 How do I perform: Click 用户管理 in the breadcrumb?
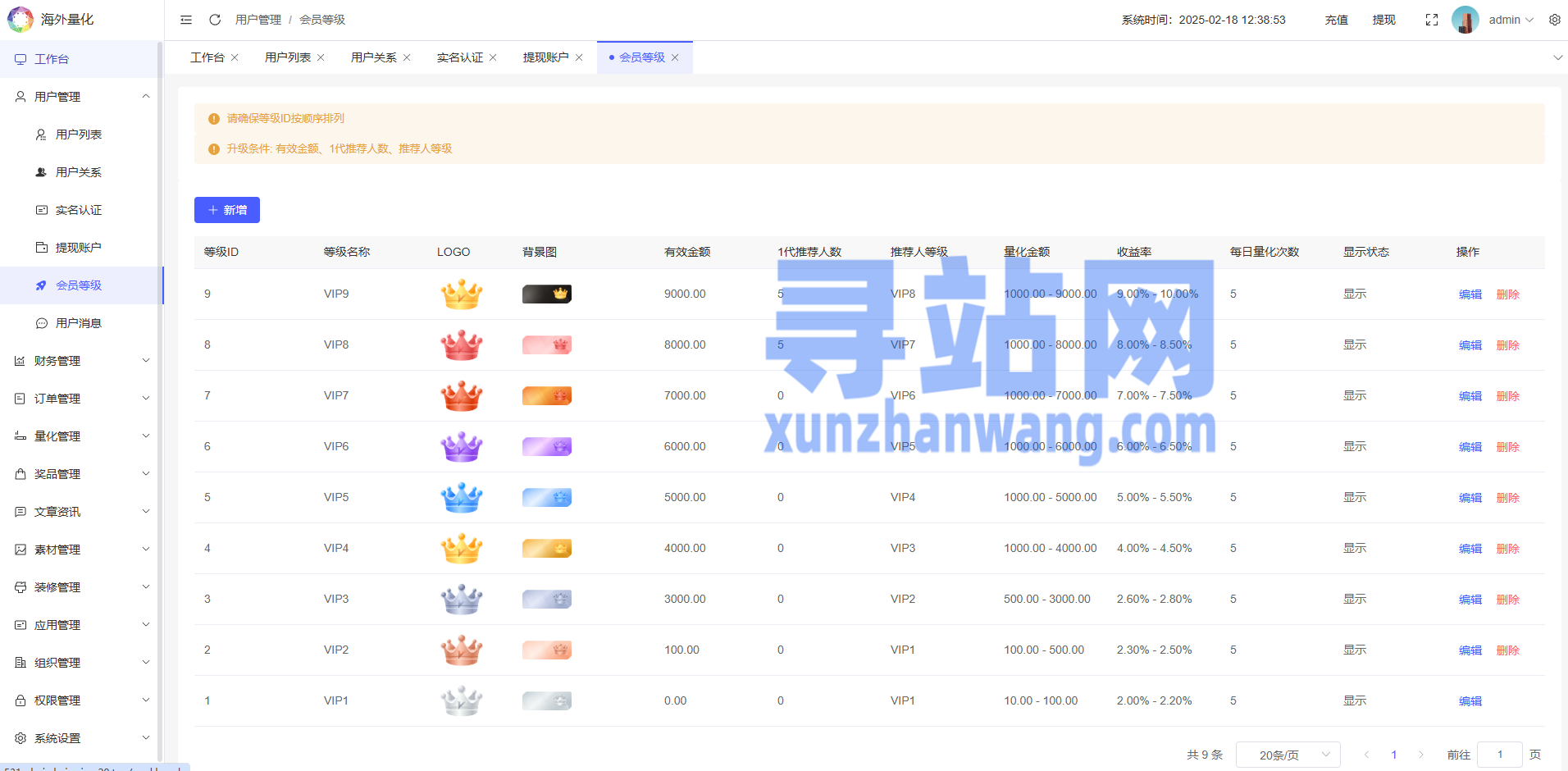258,20
